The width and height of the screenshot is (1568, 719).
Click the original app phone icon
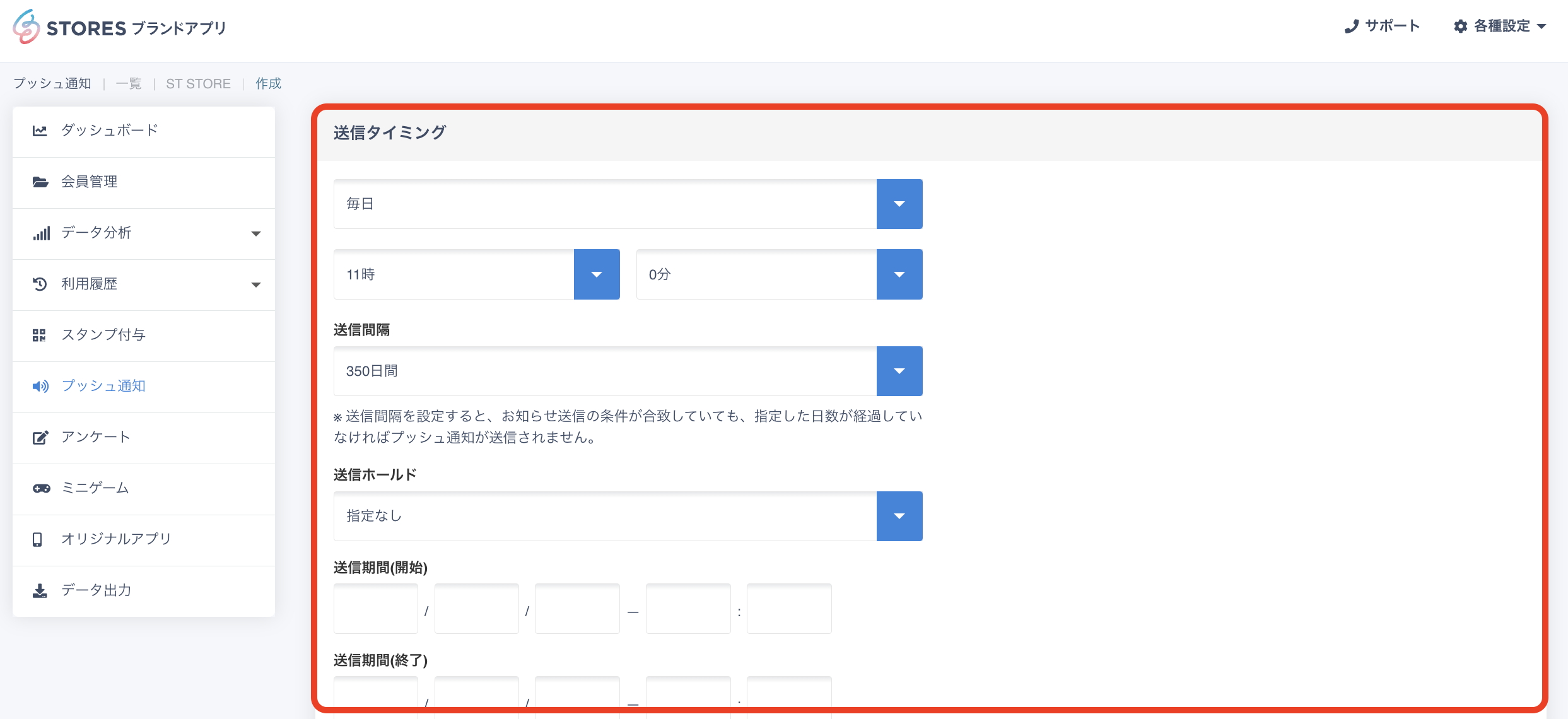click(38, 539)
